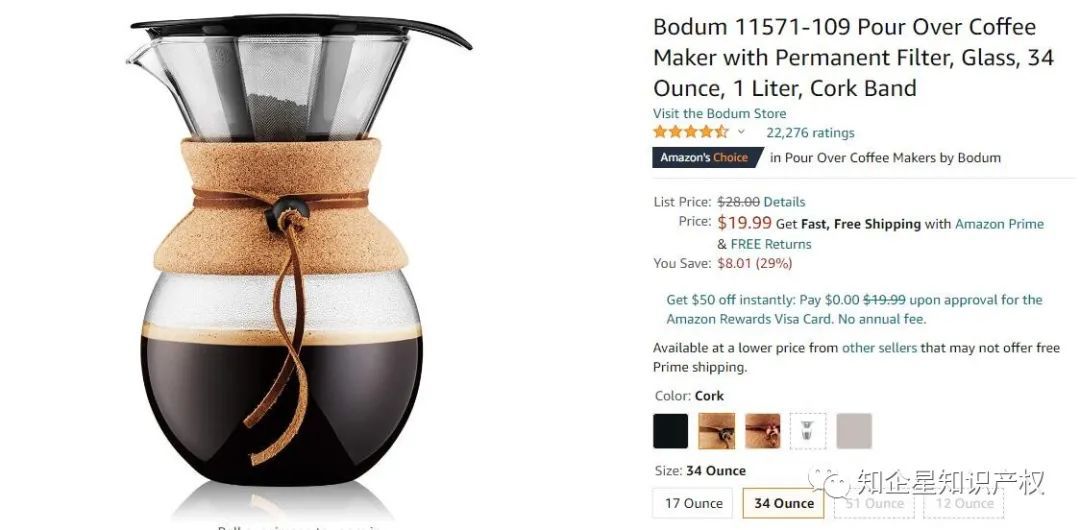
Task: Open the FREE Returns link
Action: (x=771, y=244)
